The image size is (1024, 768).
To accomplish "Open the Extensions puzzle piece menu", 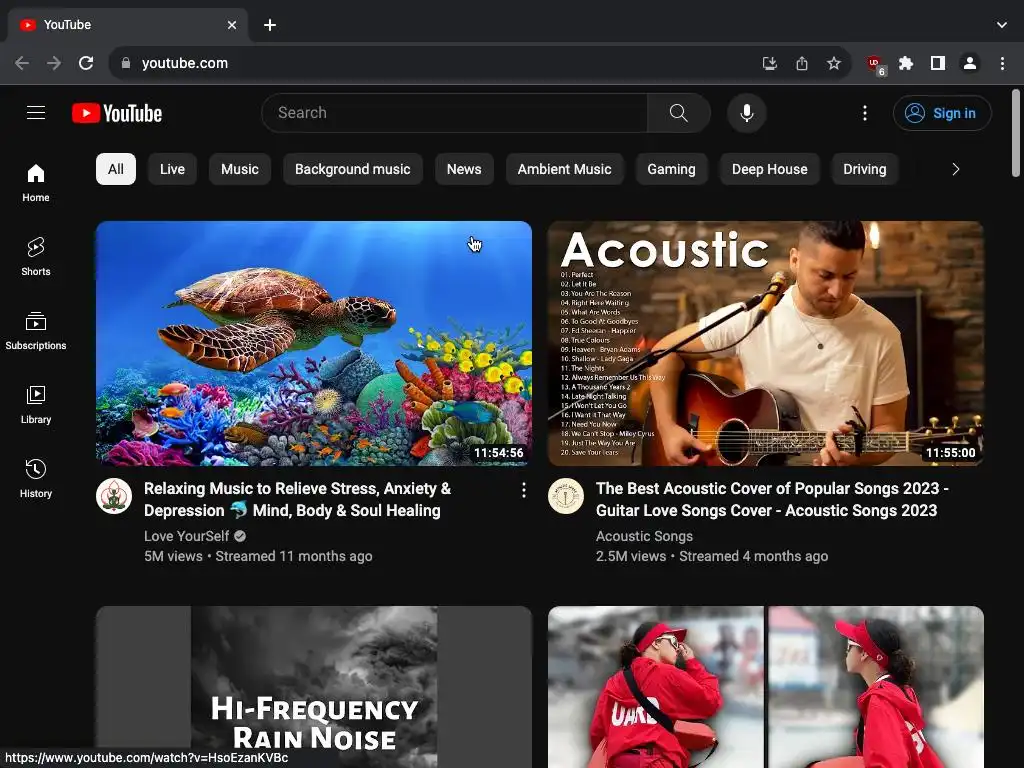I will [906, 63].
